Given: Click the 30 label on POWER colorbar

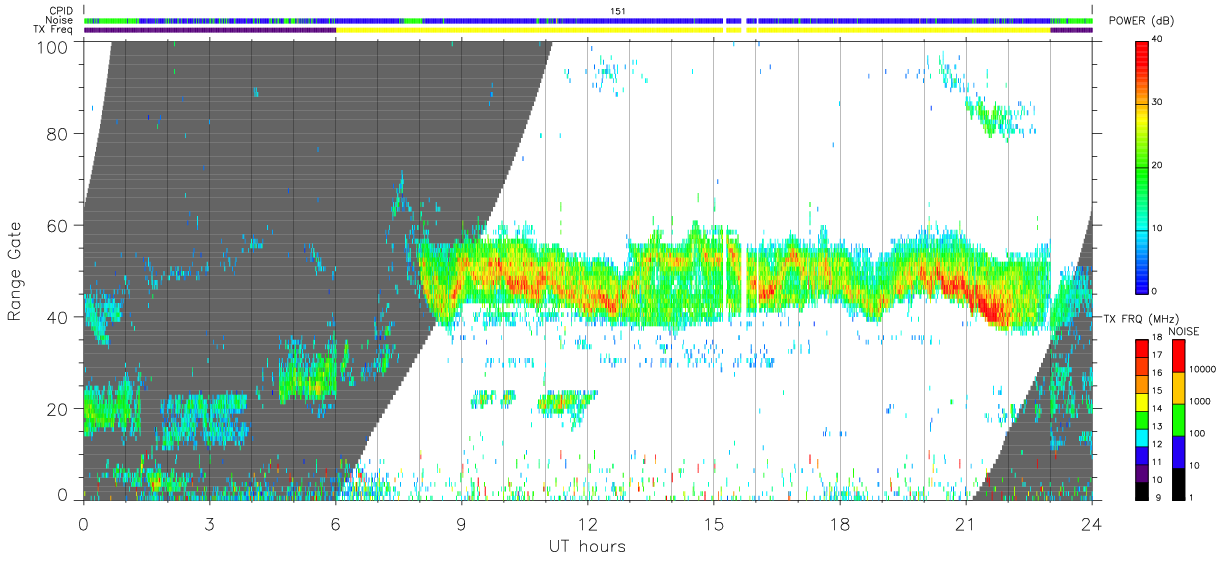Looking at the screenshot, I should (x=1158, y=102).
